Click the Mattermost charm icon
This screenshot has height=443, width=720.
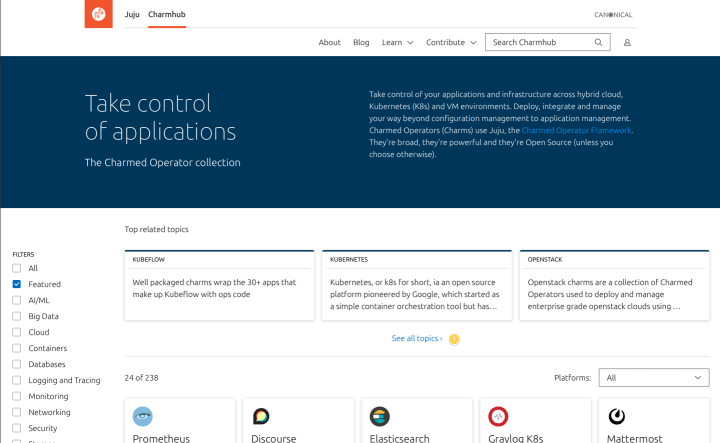click(617, 416)
